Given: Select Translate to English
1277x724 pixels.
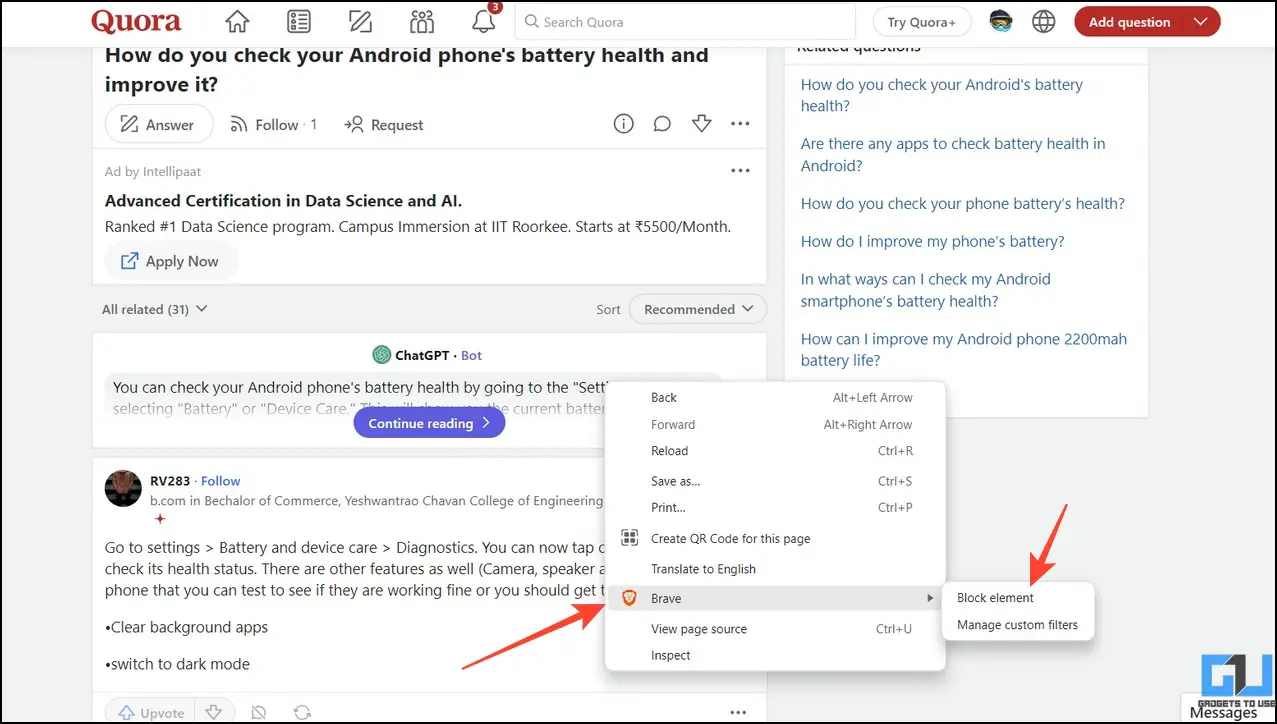Looking at the screenshot, I should 776,569.
